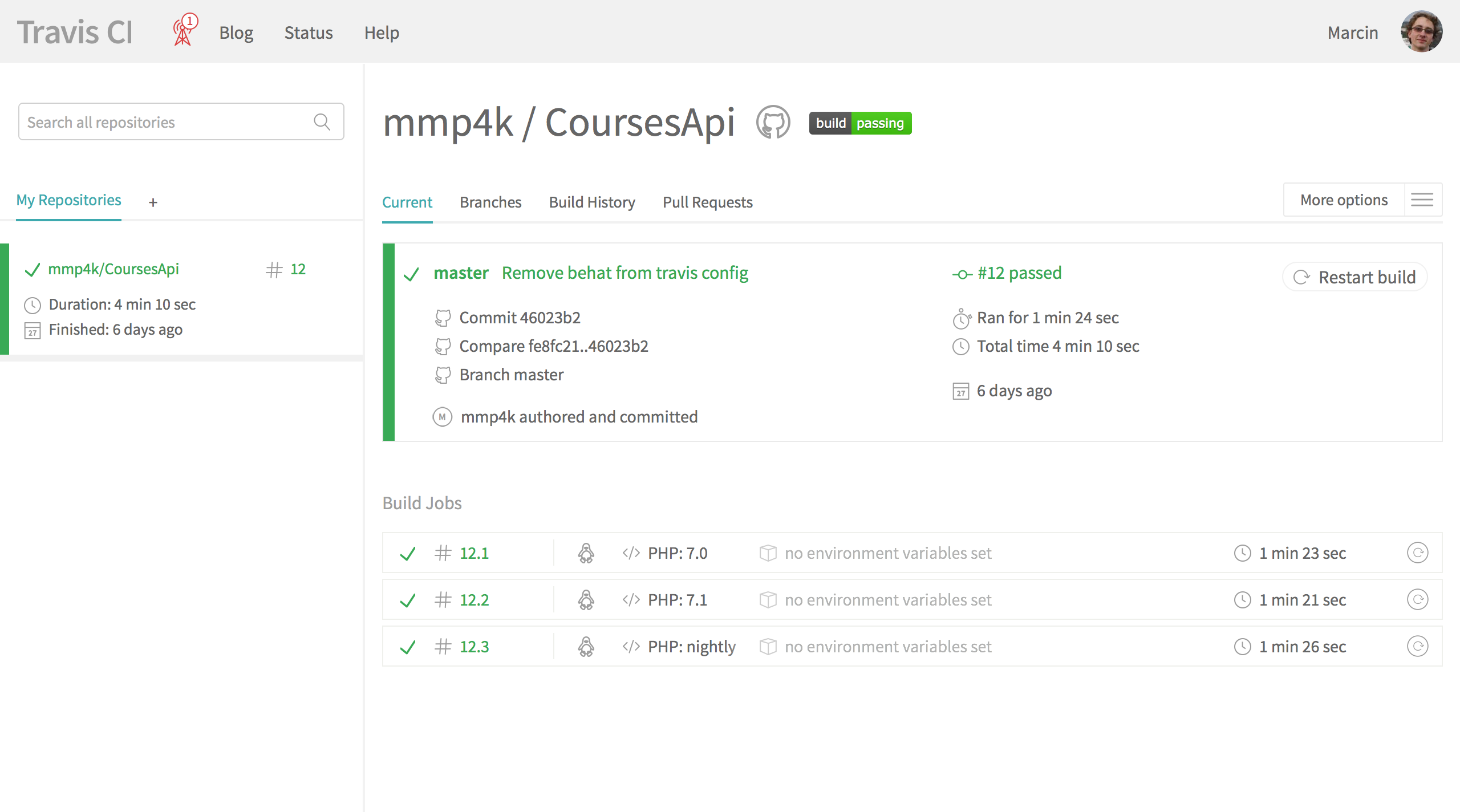
Task: Click the build passing badge
Action: [860, 123]
